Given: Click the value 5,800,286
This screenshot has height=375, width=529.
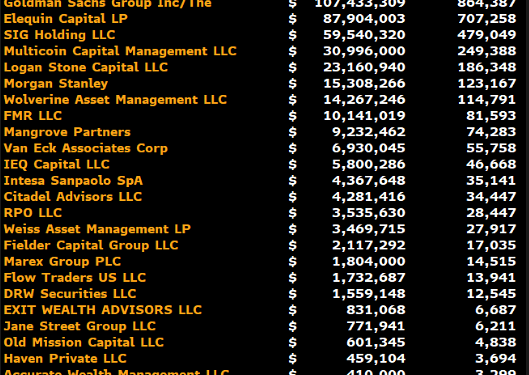Looking at the screenshot, I should [368, 165].
